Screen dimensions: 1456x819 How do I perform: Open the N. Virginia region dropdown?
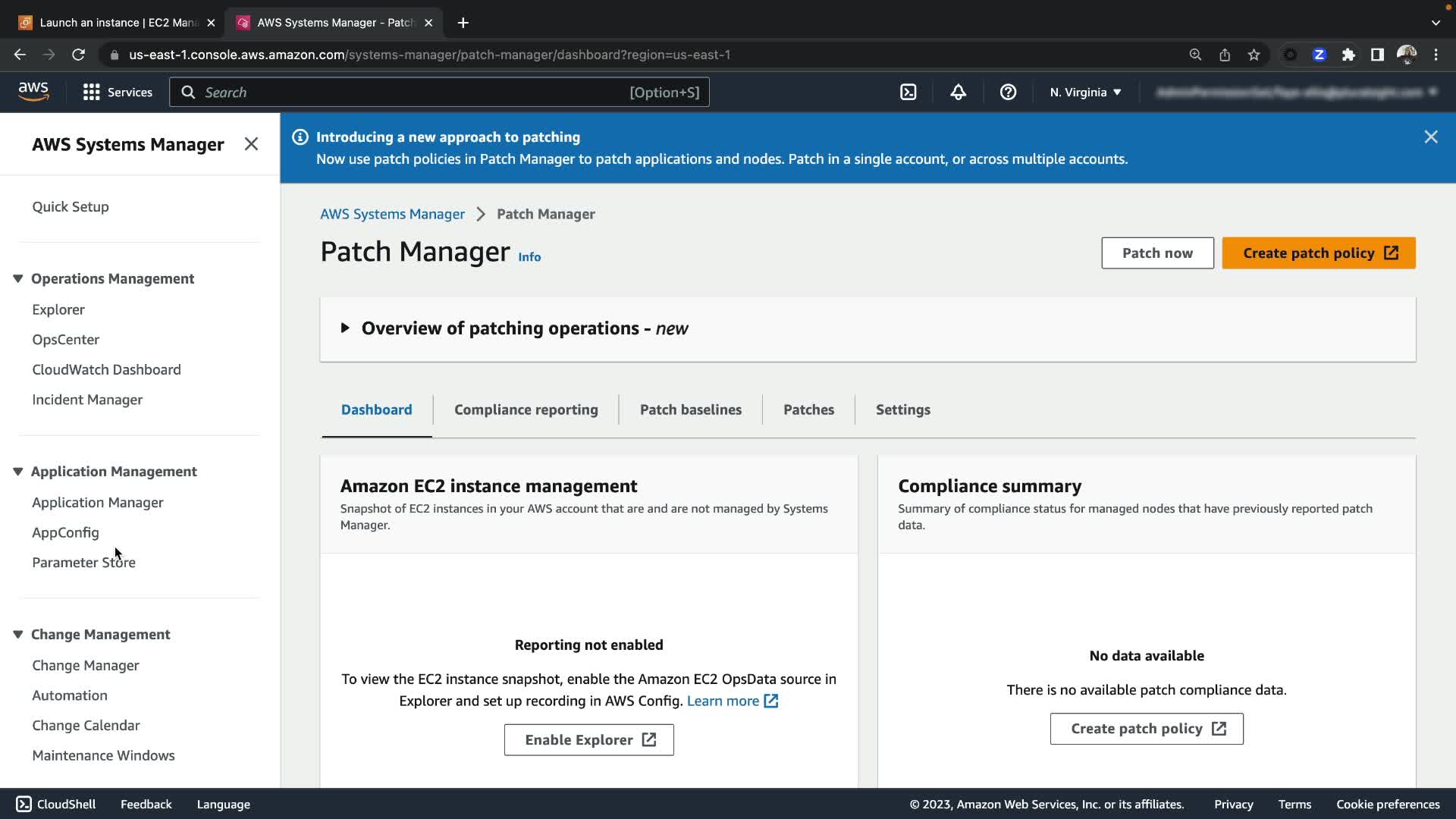point(1084,93)
